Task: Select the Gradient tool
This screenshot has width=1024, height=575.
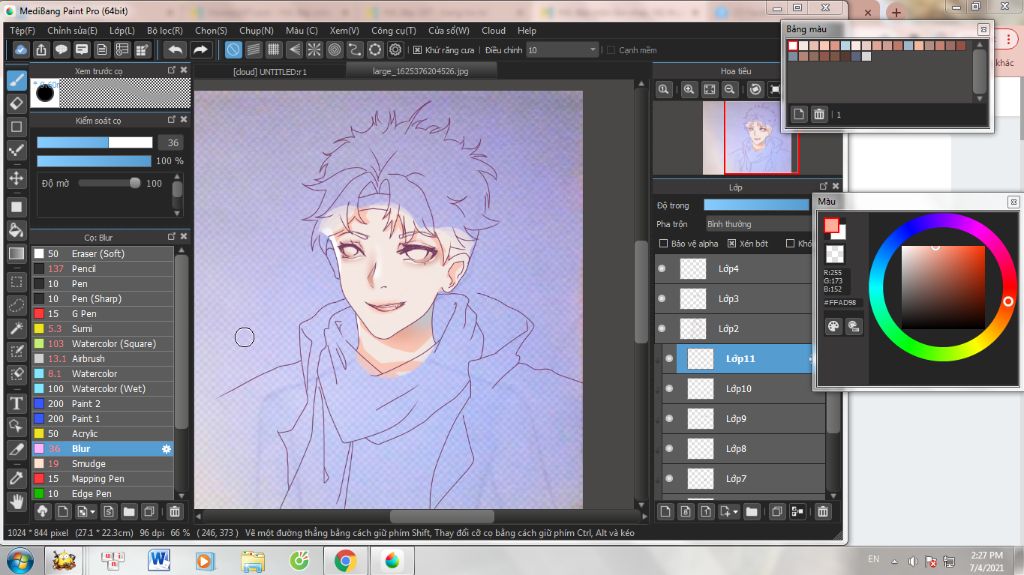Action: pos(16,254)
